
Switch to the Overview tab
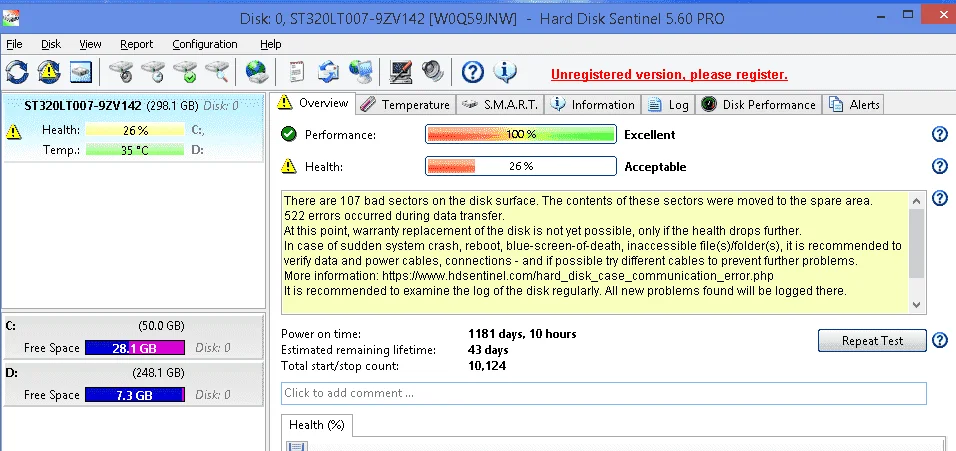pos(313,103)
